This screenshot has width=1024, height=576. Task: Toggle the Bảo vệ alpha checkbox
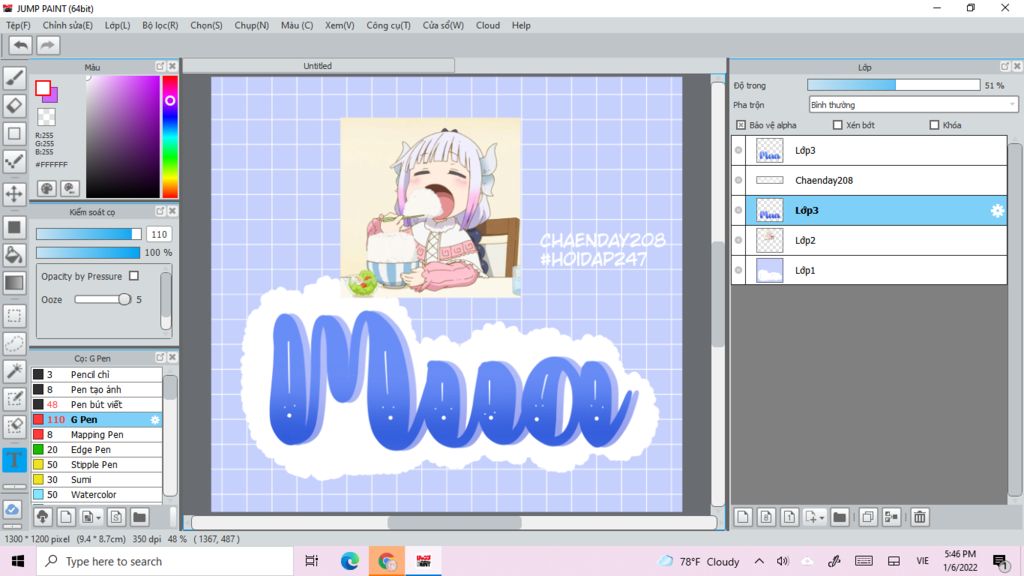pos(741,125)
